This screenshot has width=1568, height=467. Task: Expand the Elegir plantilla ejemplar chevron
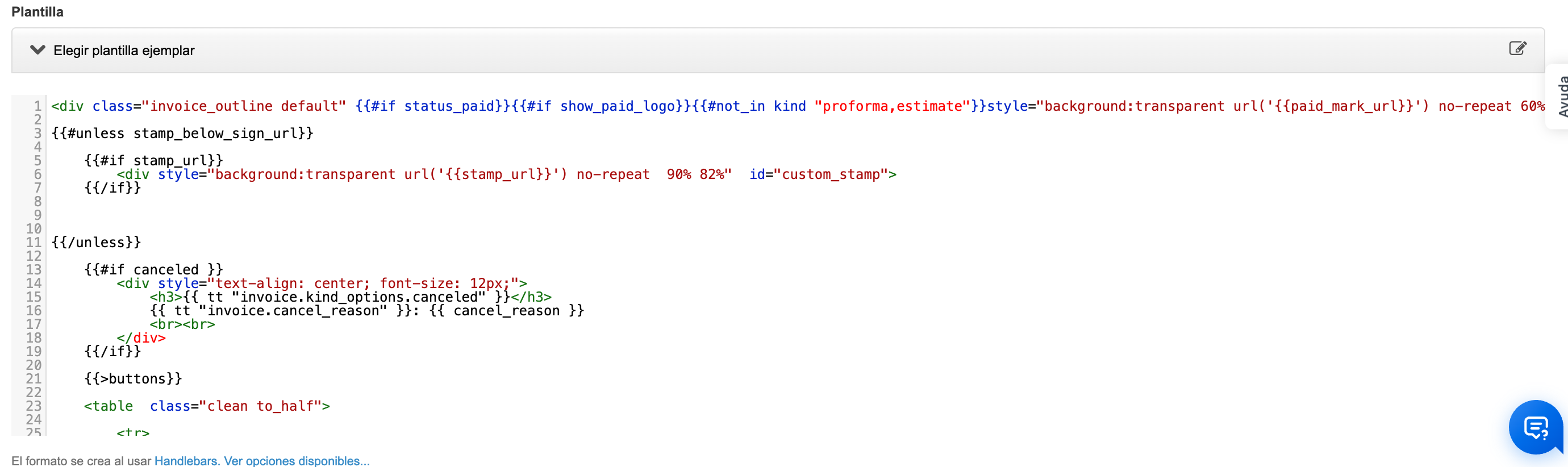click(37, 50)
